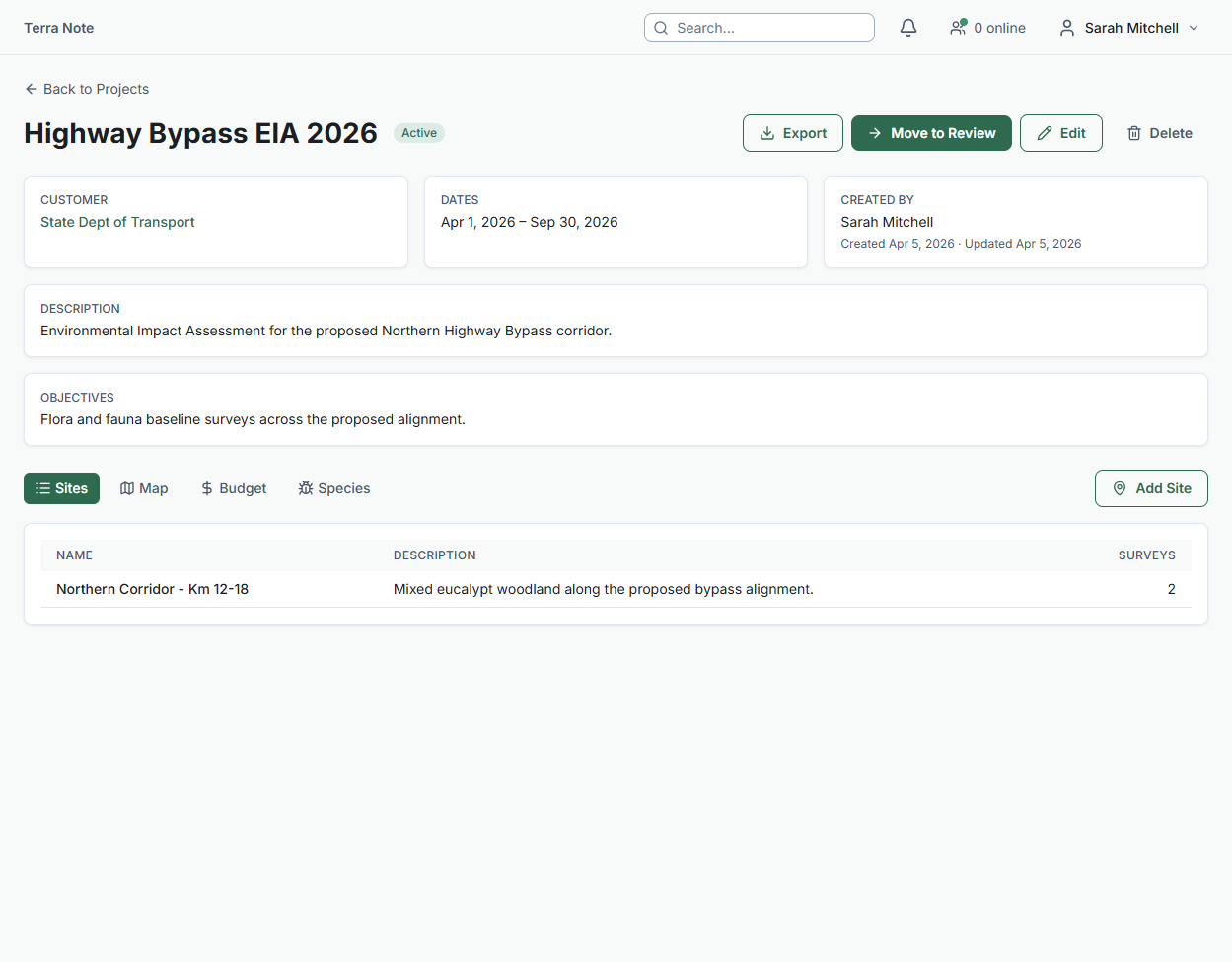Select the Sites tab
1232x962 pixels.
click(61, 488)
